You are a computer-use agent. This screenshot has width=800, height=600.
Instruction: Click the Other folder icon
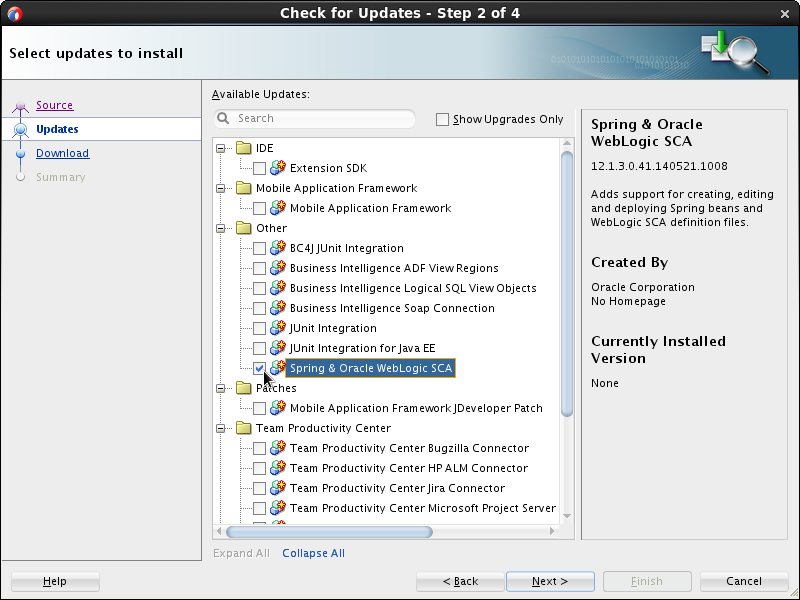coord(244,228)
